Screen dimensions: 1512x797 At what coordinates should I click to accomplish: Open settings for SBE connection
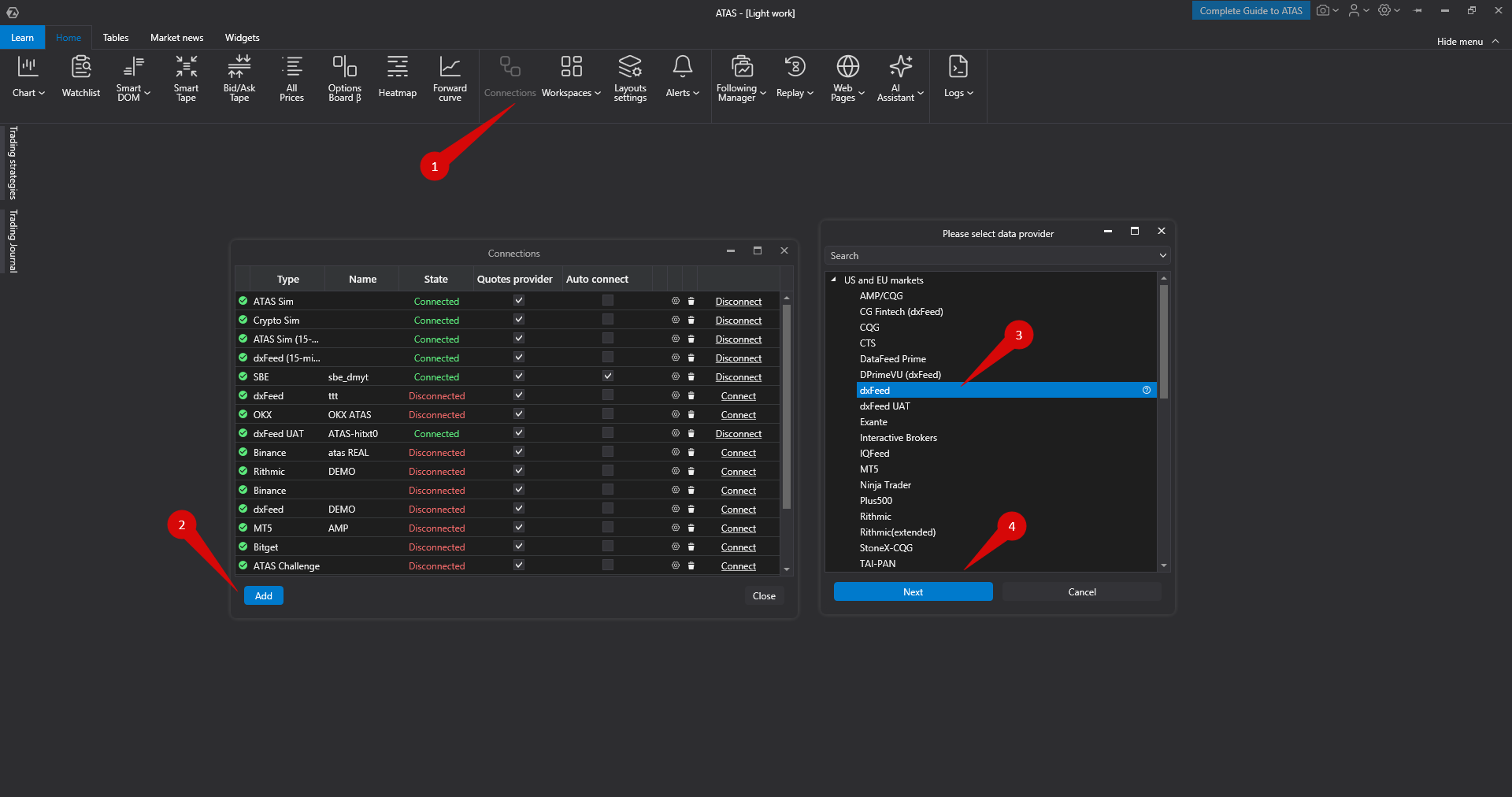tap(675, 376)
